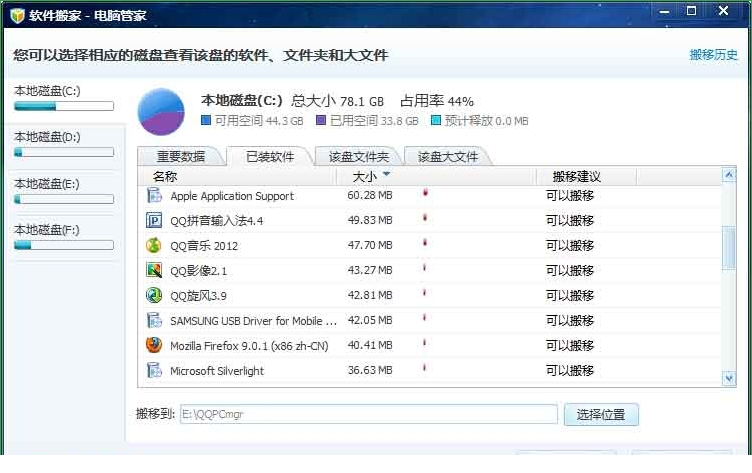The image size is (752, 473).
Task: Click the QQ影像2.1 icon
Action: 154,270
